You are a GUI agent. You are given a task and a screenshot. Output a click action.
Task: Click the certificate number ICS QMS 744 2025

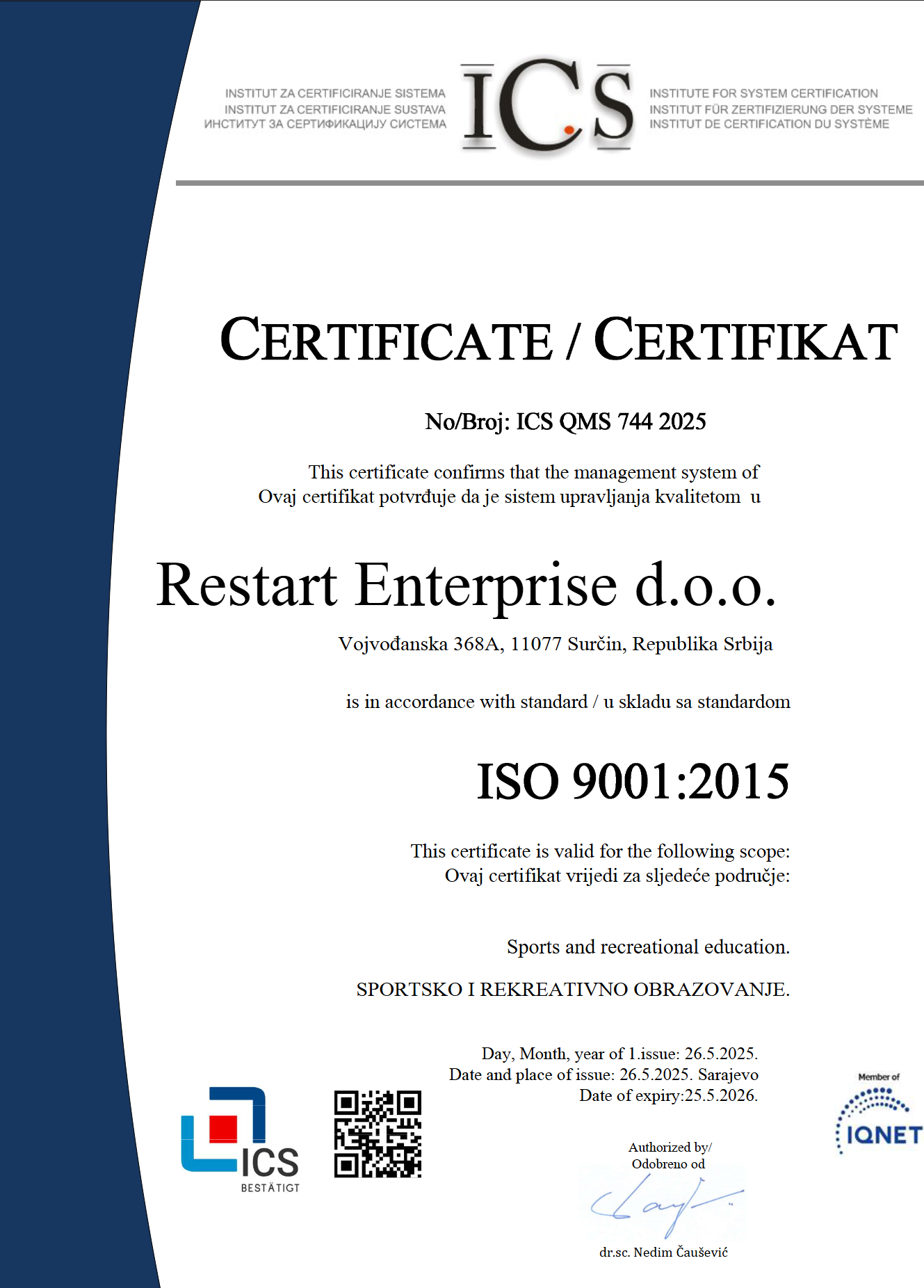coord(565,421)
